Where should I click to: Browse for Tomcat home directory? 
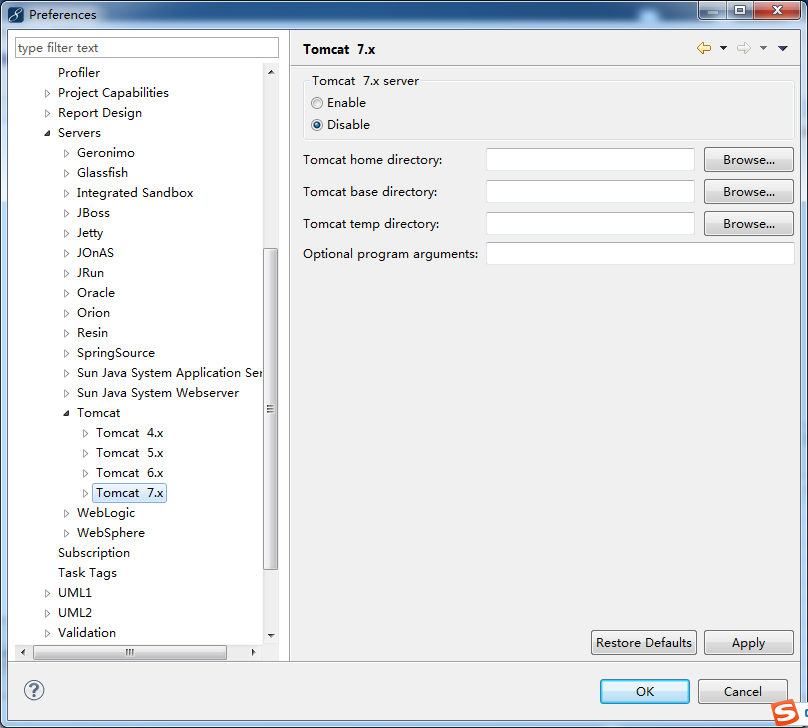tap(748, 160)
